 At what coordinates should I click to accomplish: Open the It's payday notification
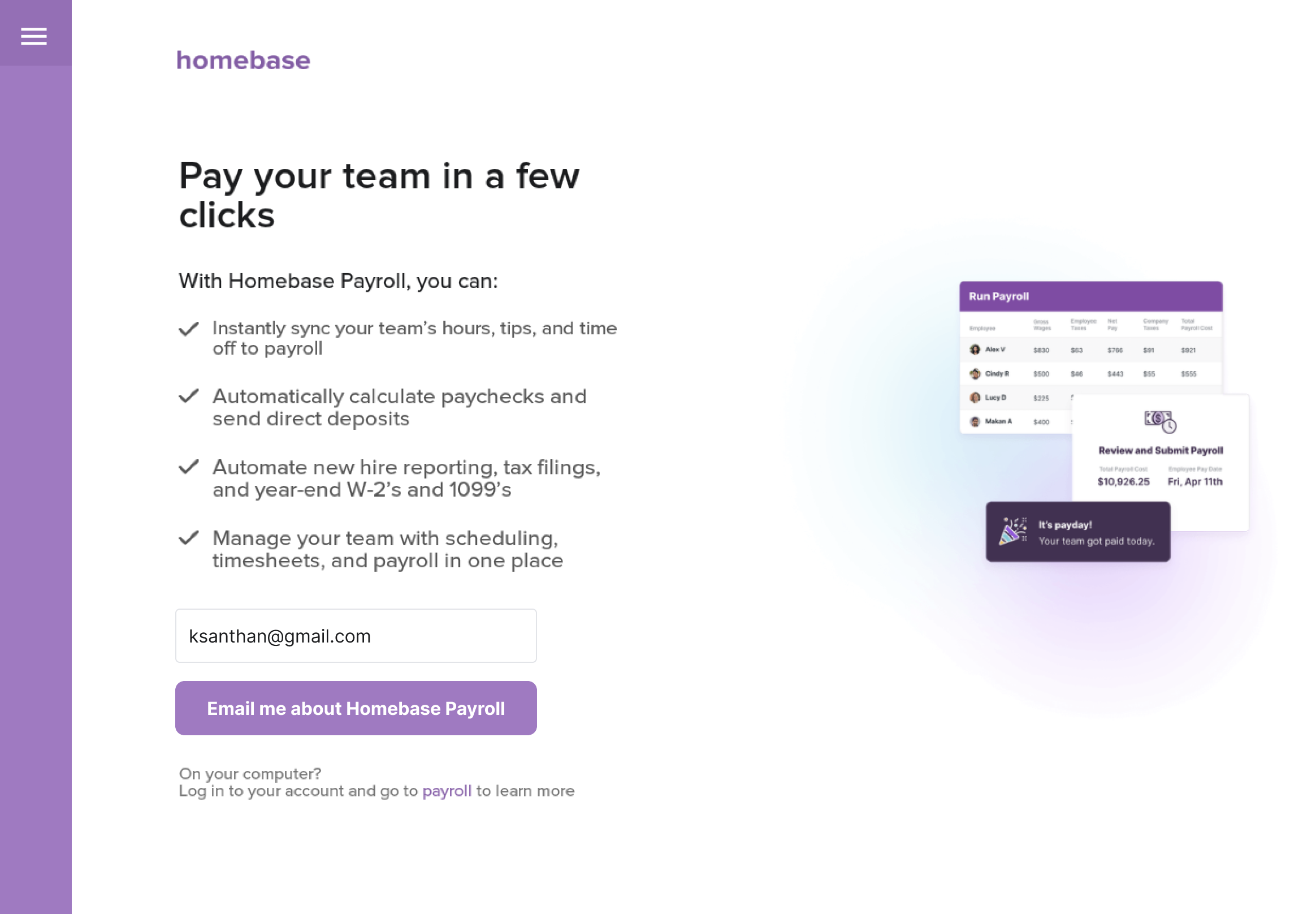point(1077,532)
